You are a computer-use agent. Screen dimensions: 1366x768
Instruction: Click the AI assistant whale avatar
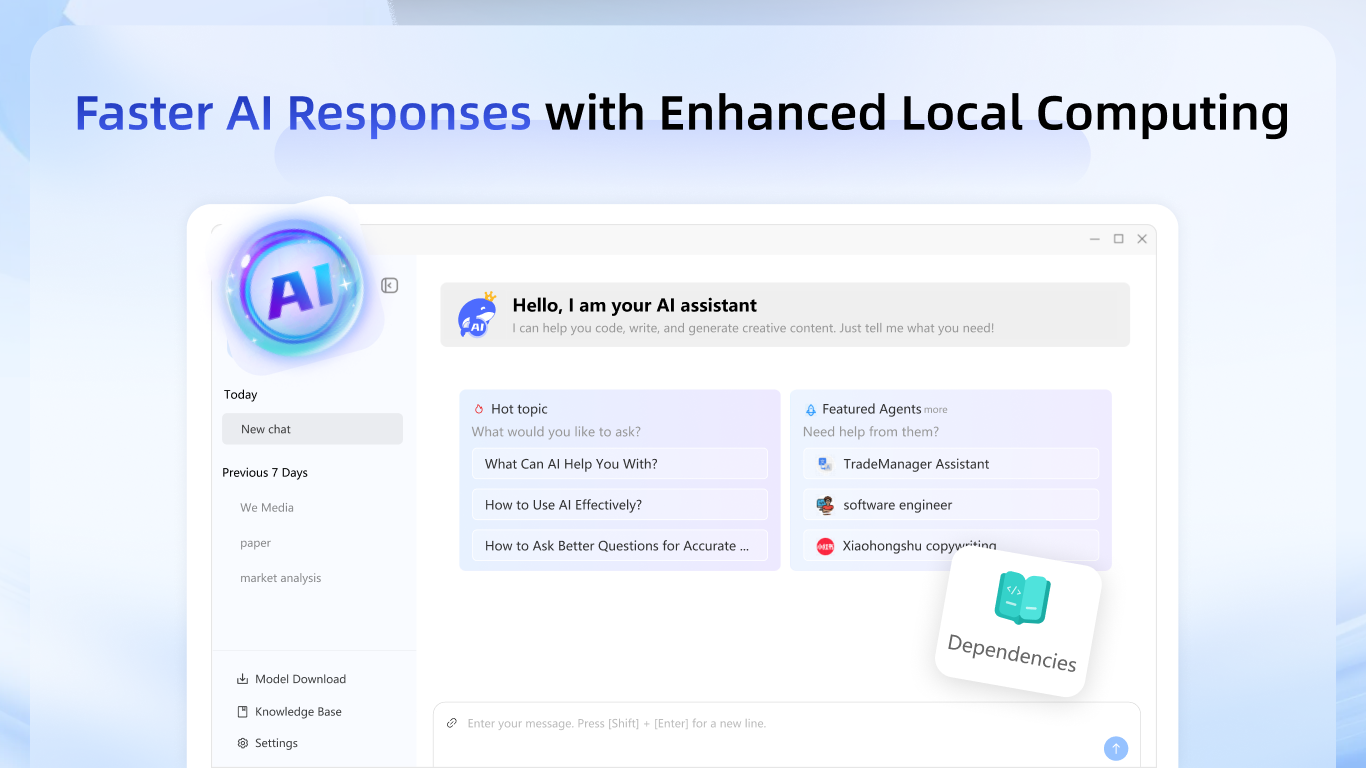477,314
